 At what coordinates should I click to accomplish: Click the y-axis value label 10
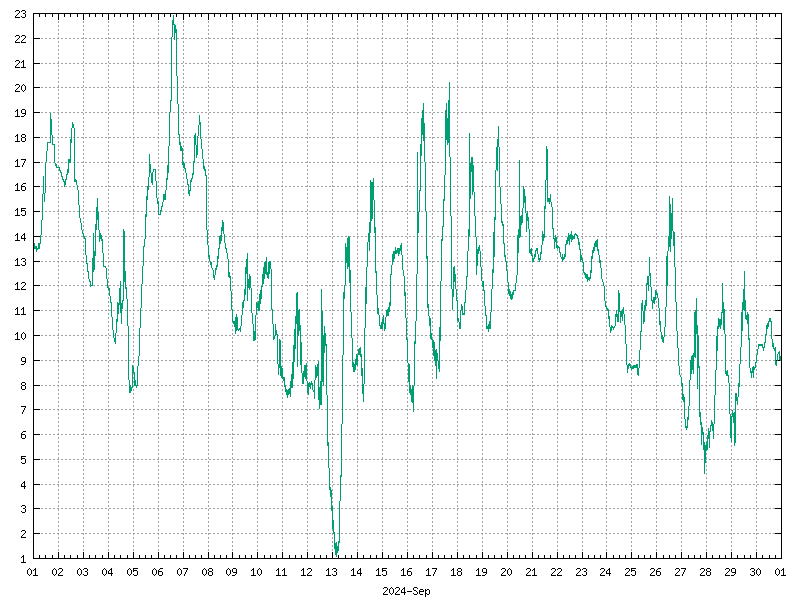[20, 336]
